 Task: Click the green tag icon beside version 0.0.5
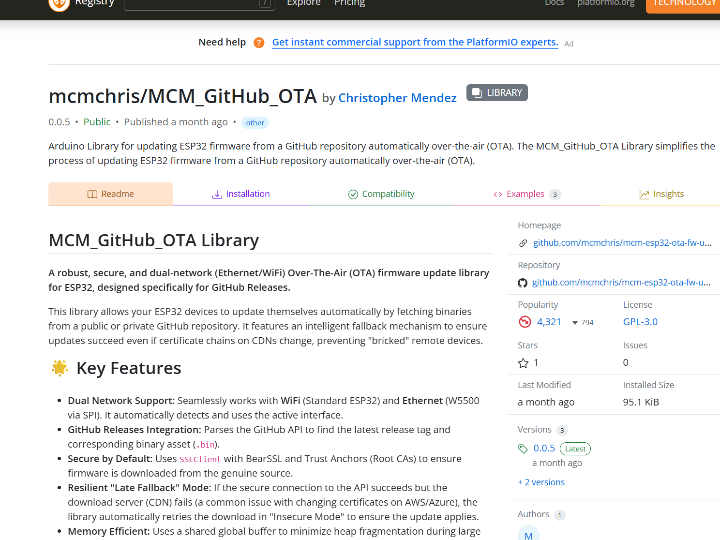[x=523, y=449]
